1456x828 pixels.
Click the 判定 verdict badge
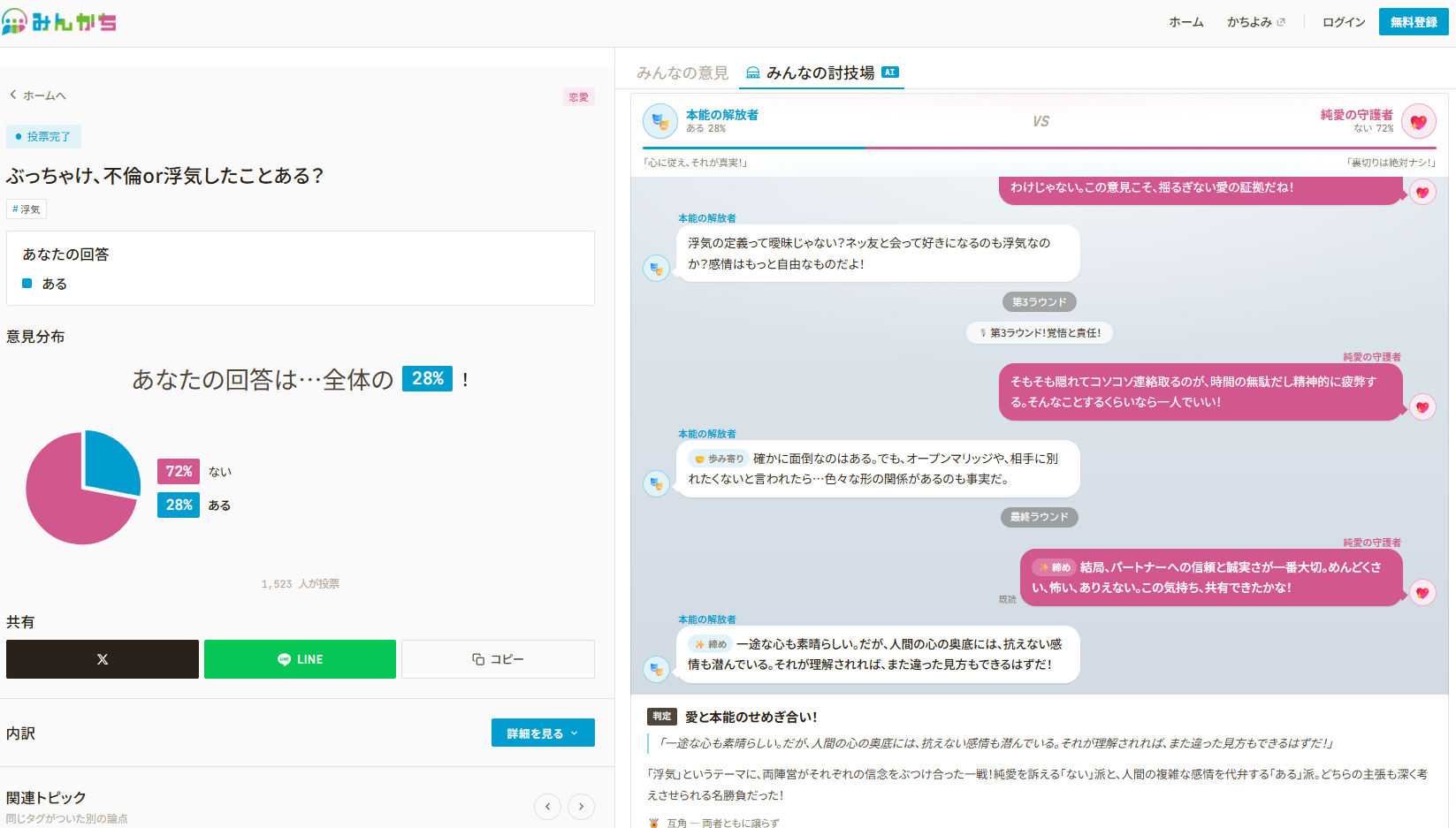tap(662, 717)
